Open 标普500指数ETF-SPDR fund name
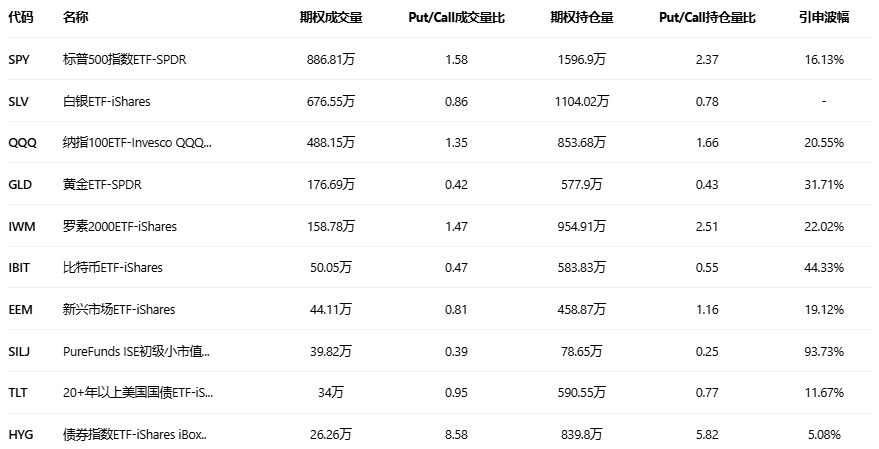The width and height of the screenshot is (879, 449). click(x=124, y=60)
